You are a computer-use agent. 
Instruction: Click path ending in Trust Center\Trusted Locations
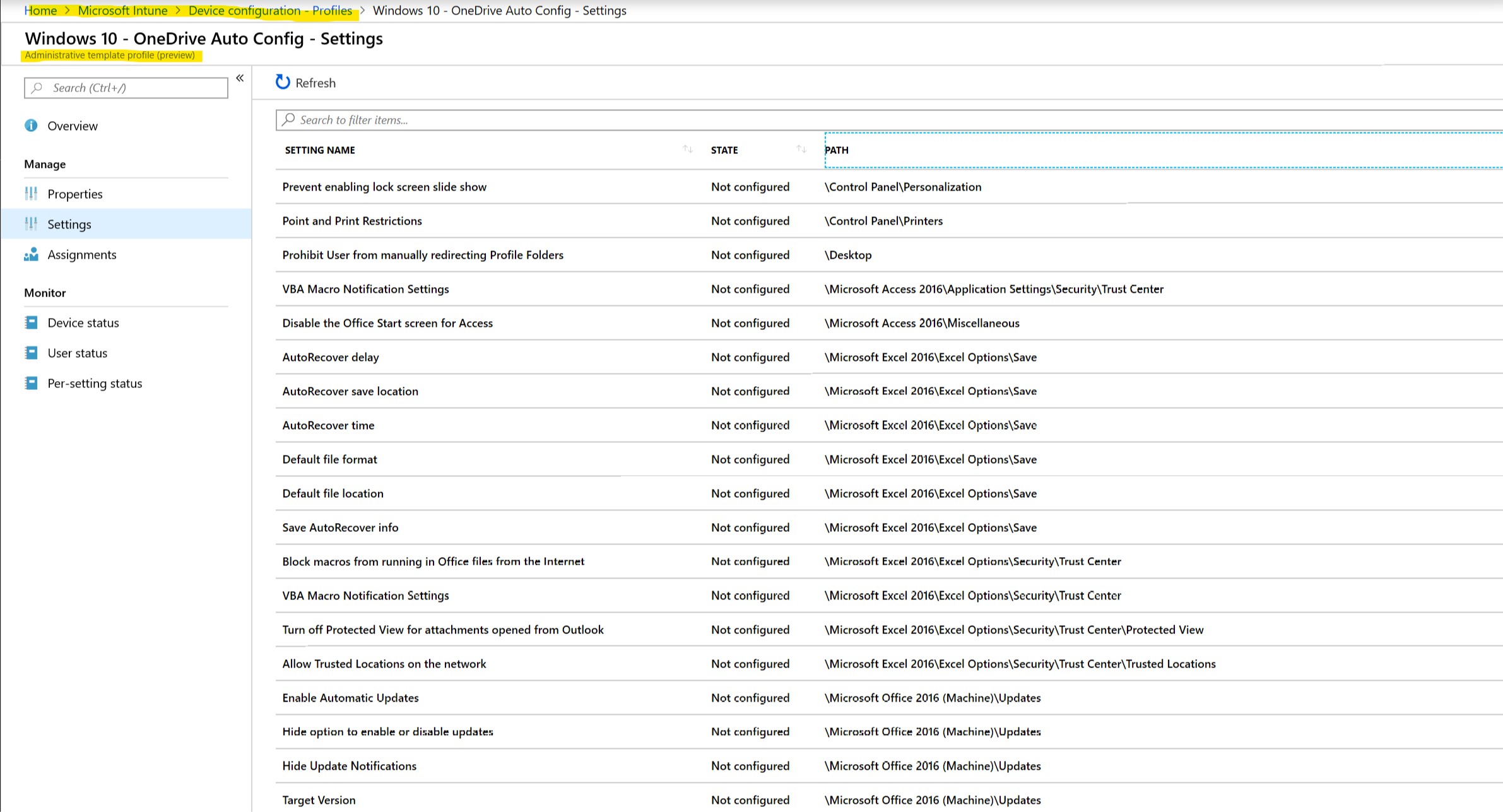click(x=1020, y=664)
